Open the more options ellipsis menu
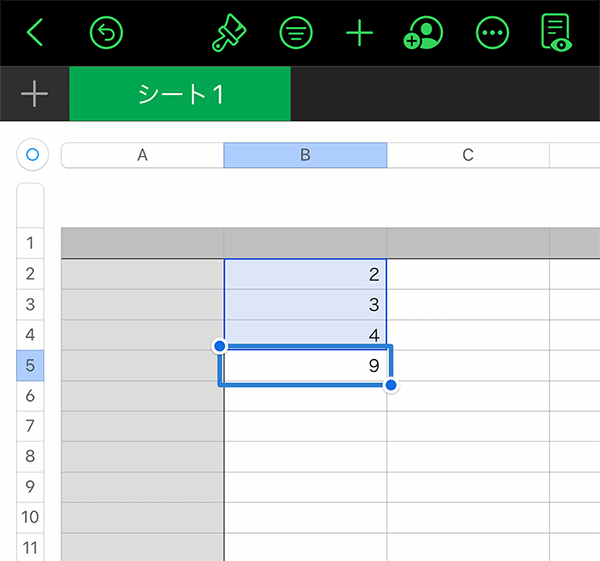Image resolution: width=600 pixels, height=561 pixels. [x=492, y=33]
